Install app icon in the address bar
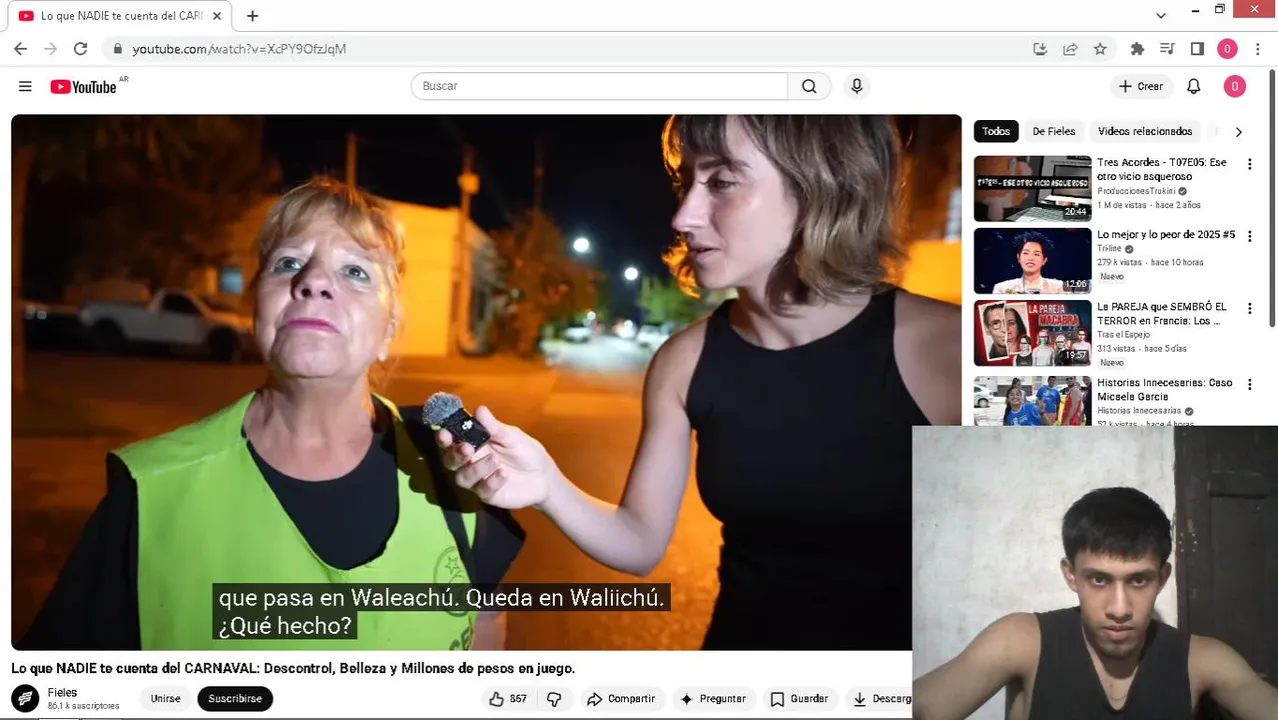This screenshot has width=1278, height=720. pyautogui.click(x=1040, y=48)
